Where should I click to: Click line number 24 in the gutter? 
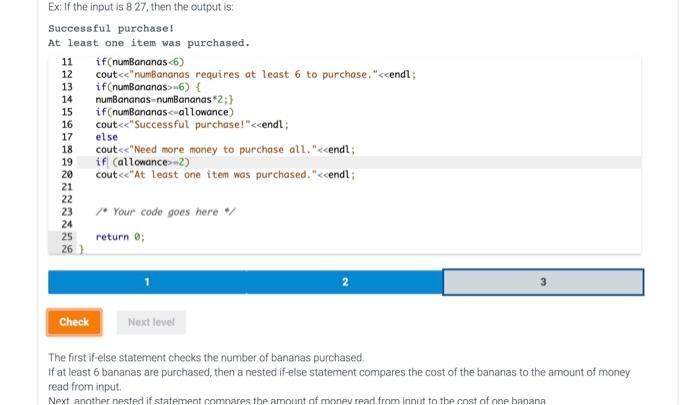tap(67, 224)
